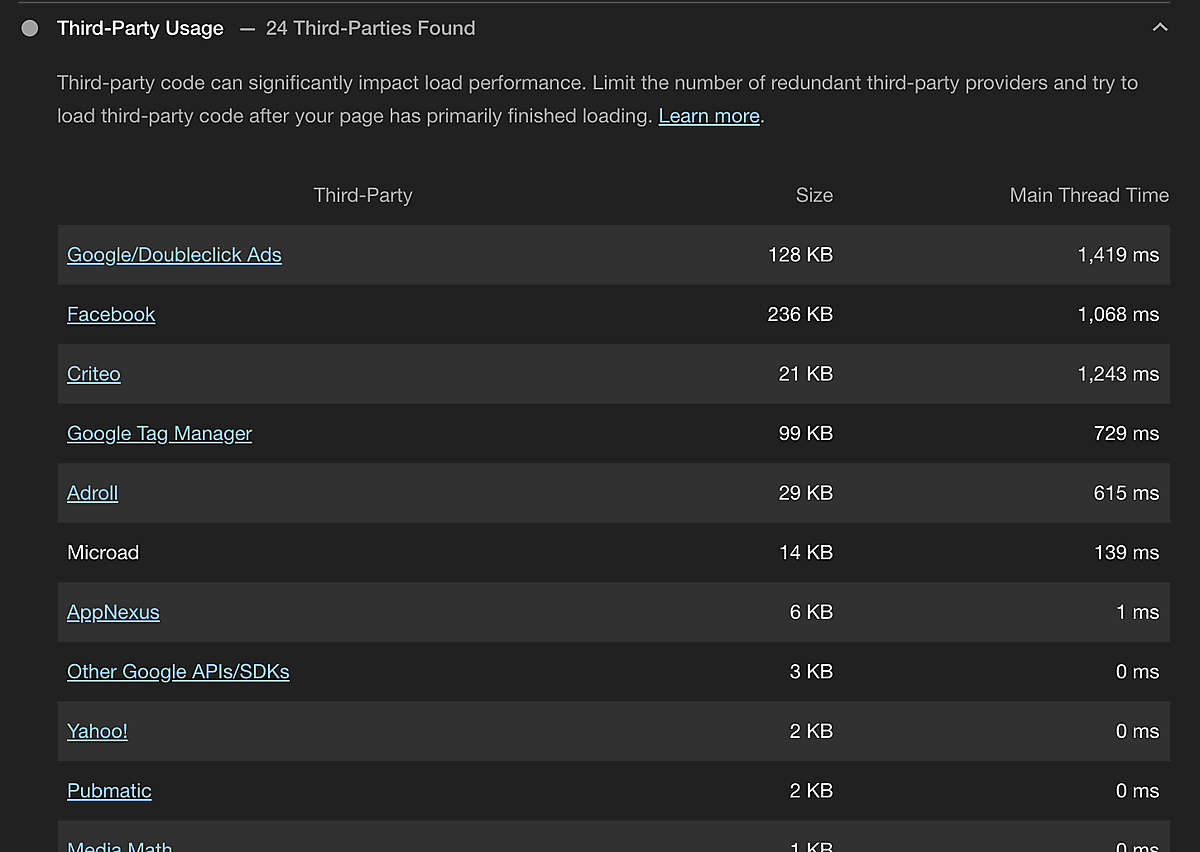Viewport: 1200px width, 852px height.
Task: Open the Pubmatic link
Action: pyautogui.click(x=109, y=791)
